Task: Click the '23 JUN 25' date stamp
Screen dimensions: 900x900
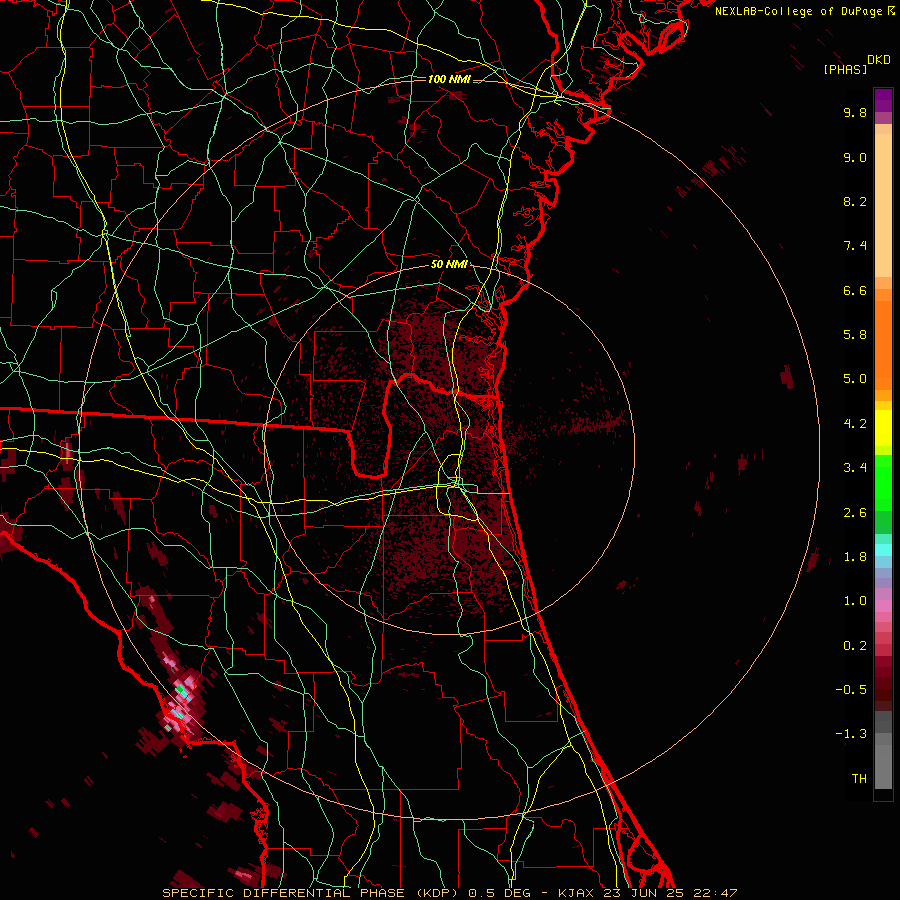Action: point(643,893)
